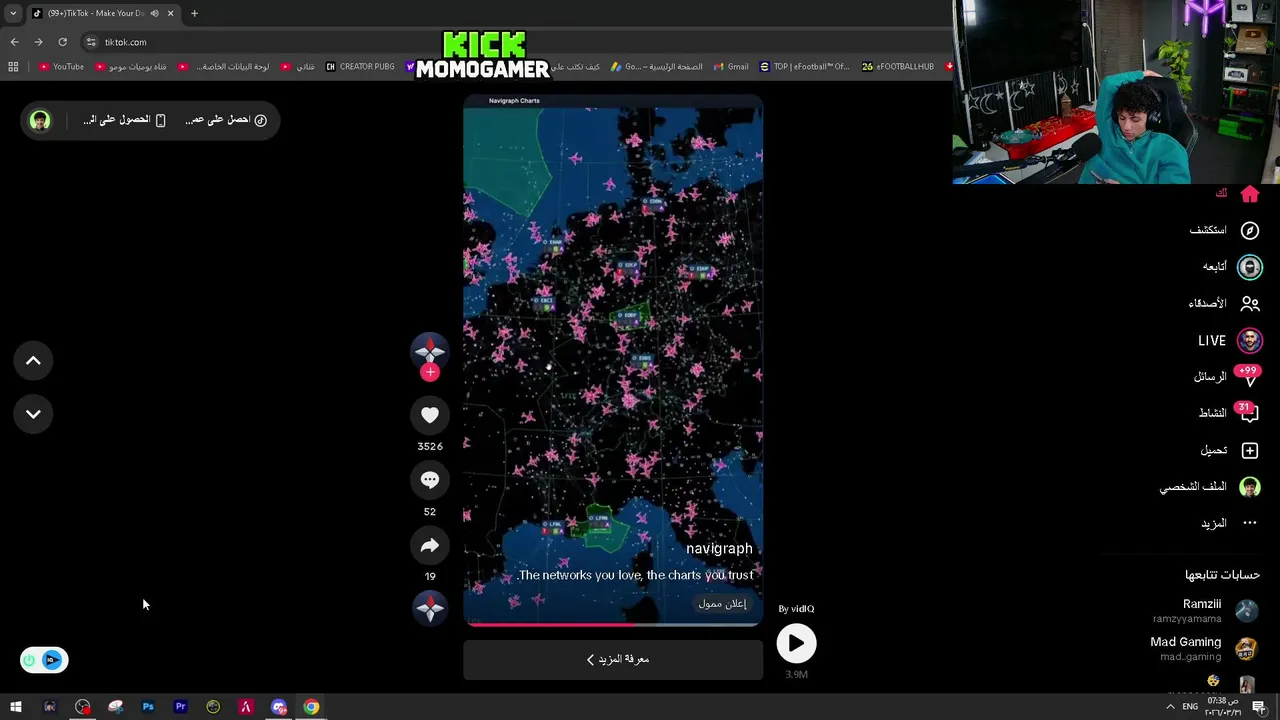Open تحميل (Upload) in the sidebar
The image size is (1280, 720).
click(1230, 450)
